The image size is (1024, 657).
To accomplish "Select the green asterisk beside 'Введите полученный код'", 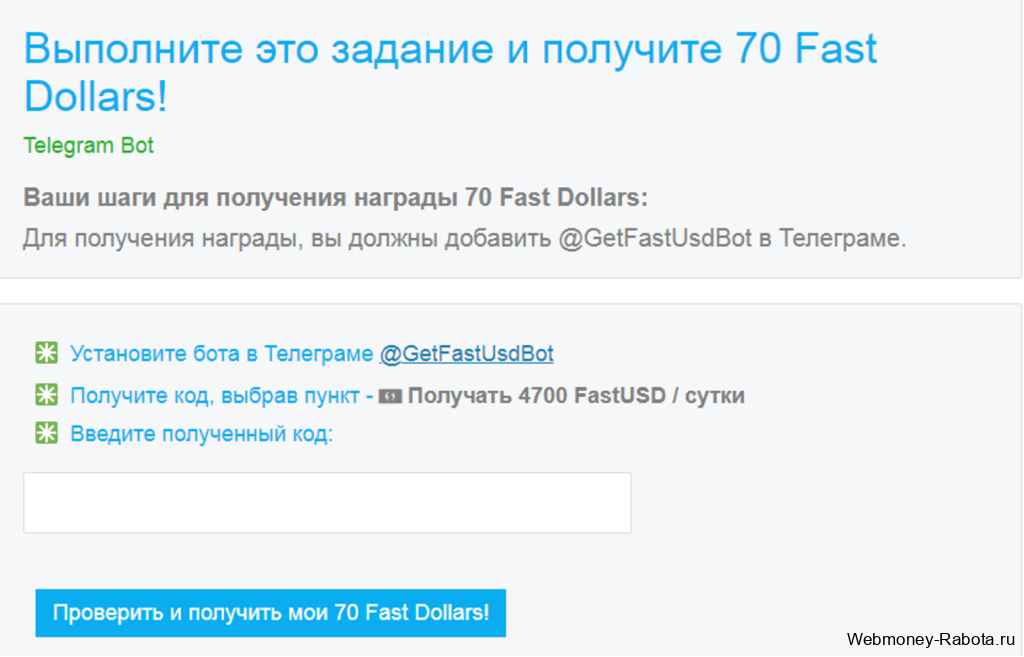I will (x=46, y=433).
